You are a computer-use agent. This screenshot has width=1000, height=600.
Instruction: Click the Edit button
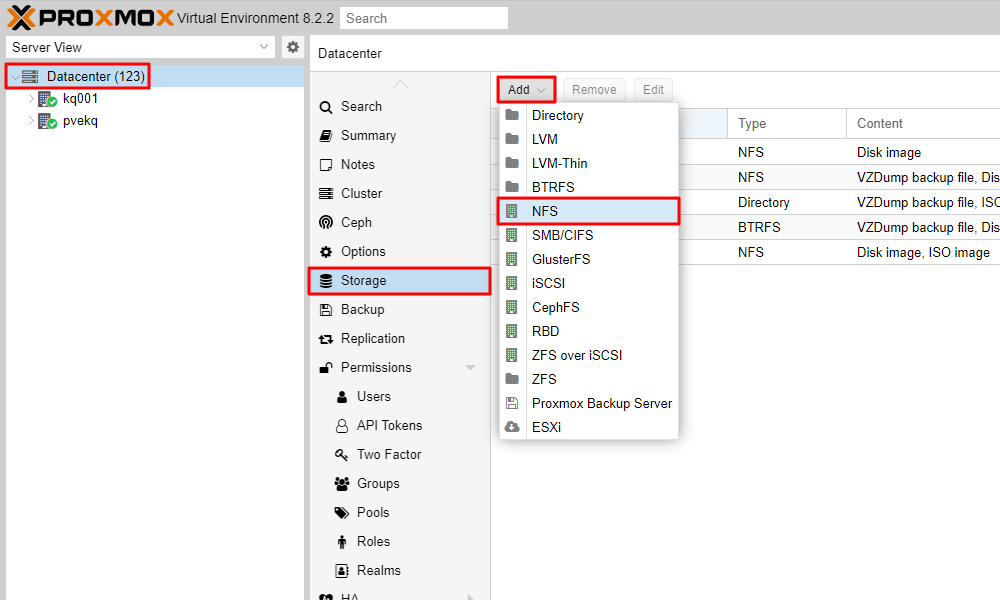[x=653, y=89]
